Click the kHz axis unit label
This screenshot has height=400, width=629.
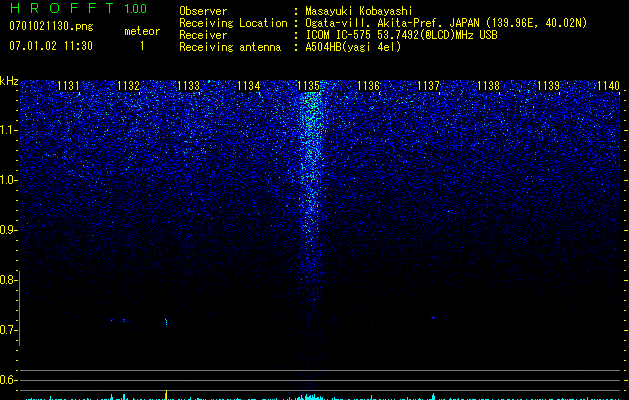9,81
